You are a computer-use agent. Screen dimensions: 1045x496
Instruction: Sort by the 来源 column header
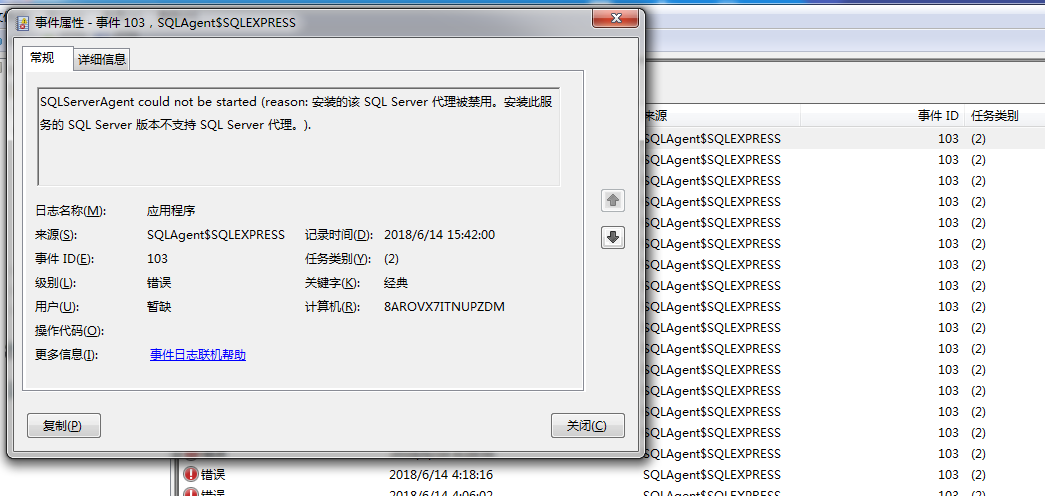(722, 116)
